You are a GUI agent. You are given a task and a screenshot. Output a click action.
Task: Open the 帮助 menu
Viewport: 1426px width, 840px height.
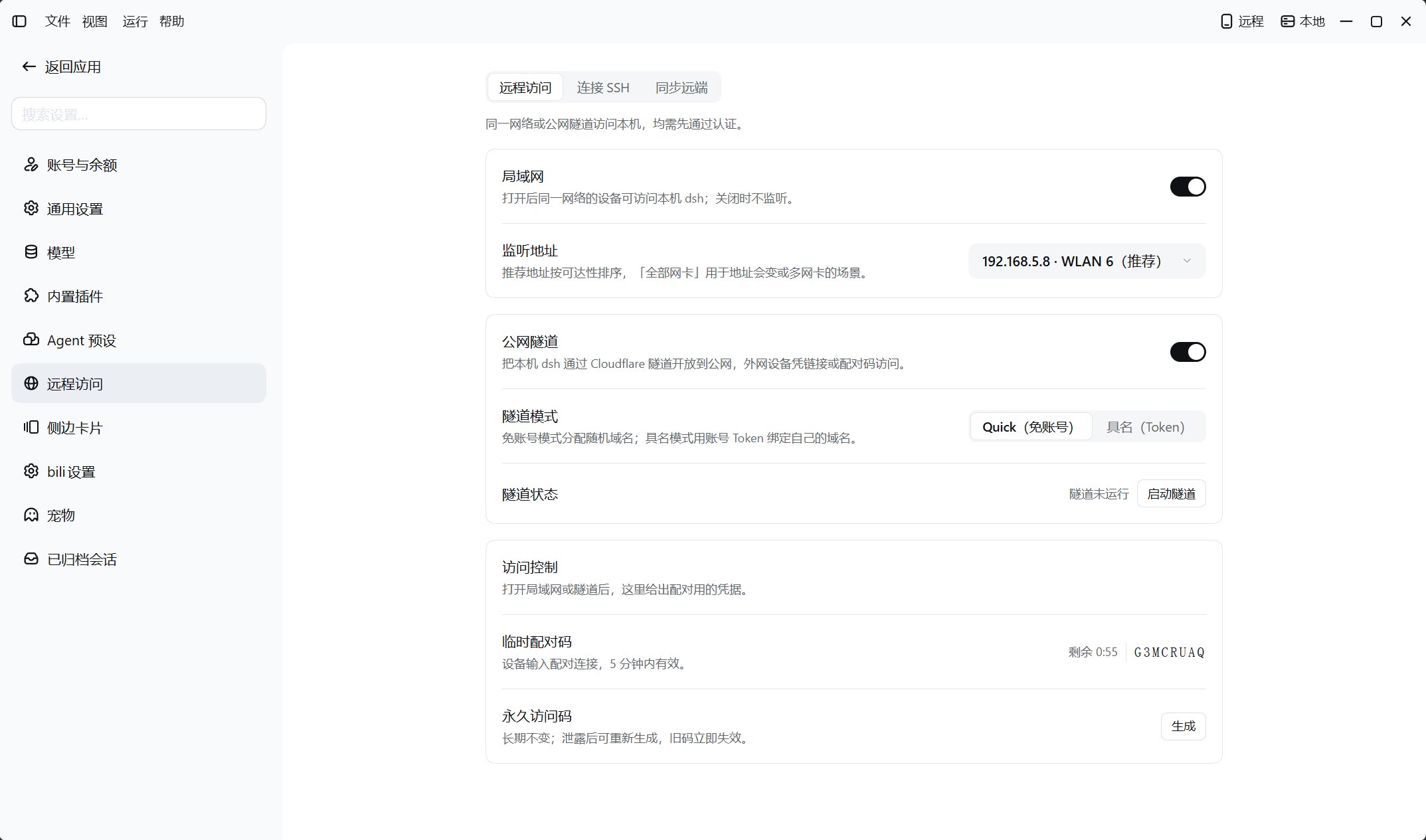(x=171, y=21)
